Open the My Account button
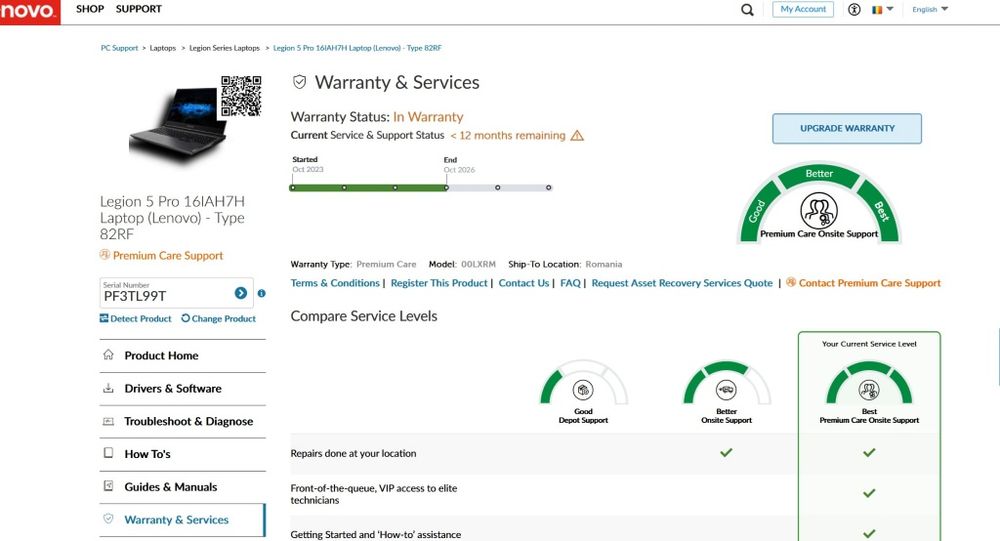This screenshot has width=1000, height=541. coord(803,9)
